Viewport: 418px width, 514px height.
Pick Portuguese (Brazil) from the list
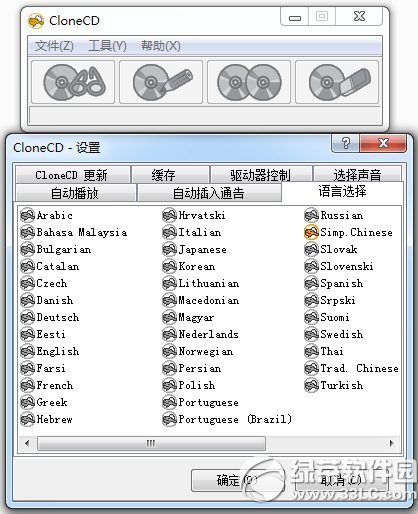235,419
